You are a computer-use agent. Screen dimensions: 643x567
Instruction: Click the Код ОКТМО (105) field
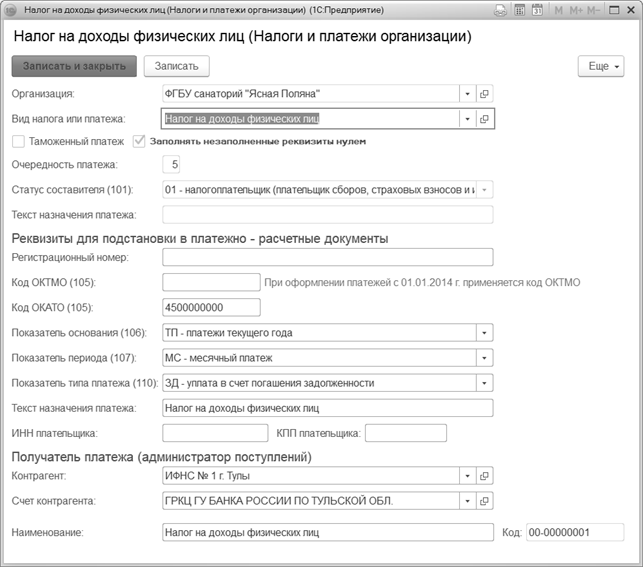pos(211,282)
